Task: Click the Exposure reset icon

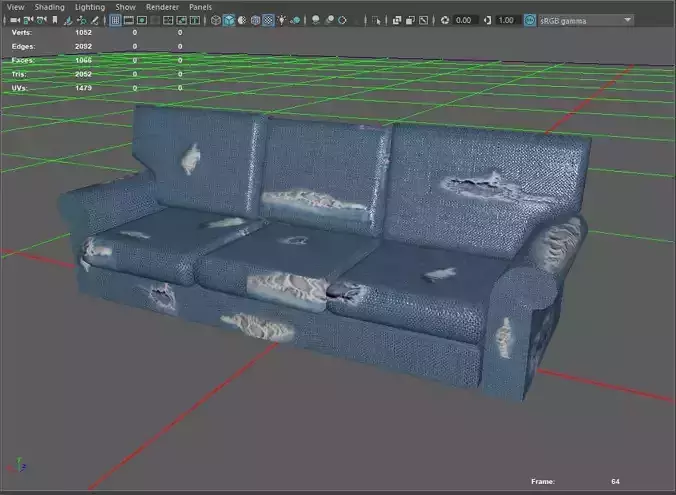Action: (444, 20)
